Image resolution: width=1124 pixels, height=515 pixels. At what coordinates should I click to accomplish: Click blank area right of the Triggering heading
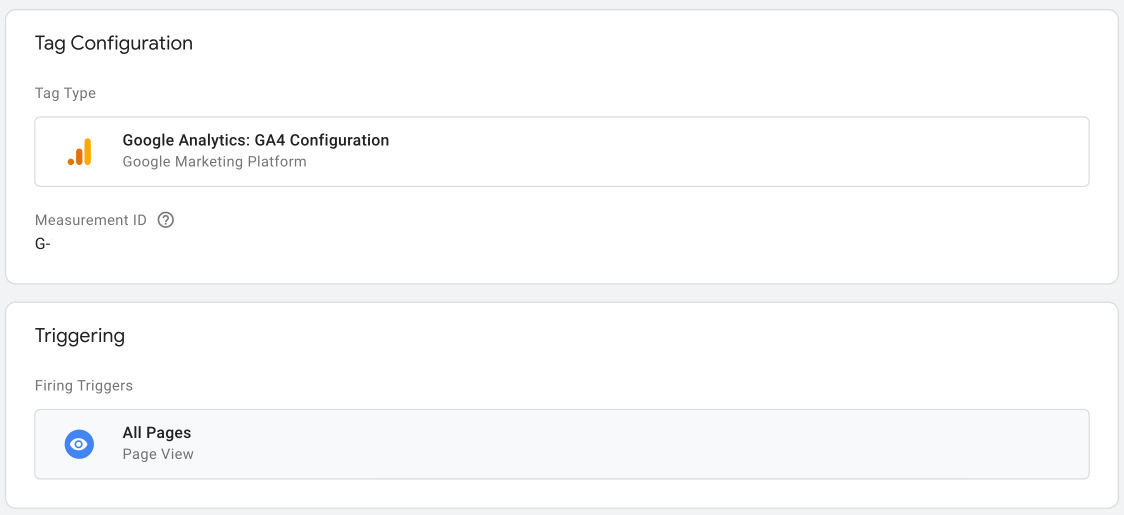point(600,336)
